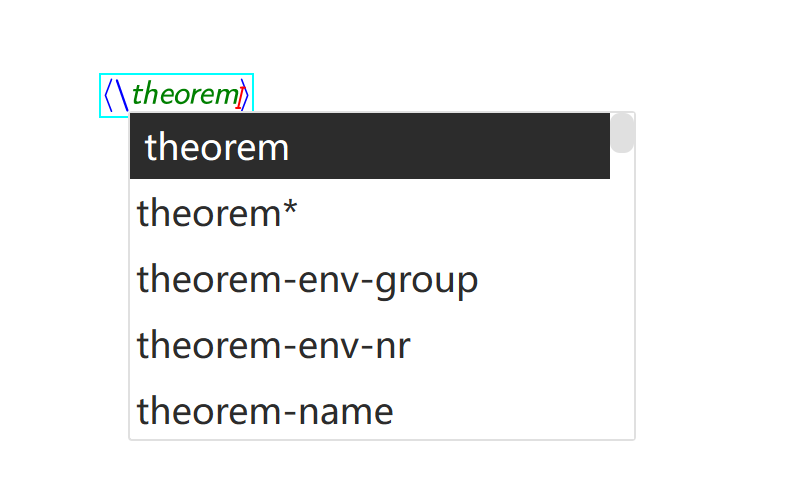
Task: Click empty white space left of the popup
Action: (60, 280)
